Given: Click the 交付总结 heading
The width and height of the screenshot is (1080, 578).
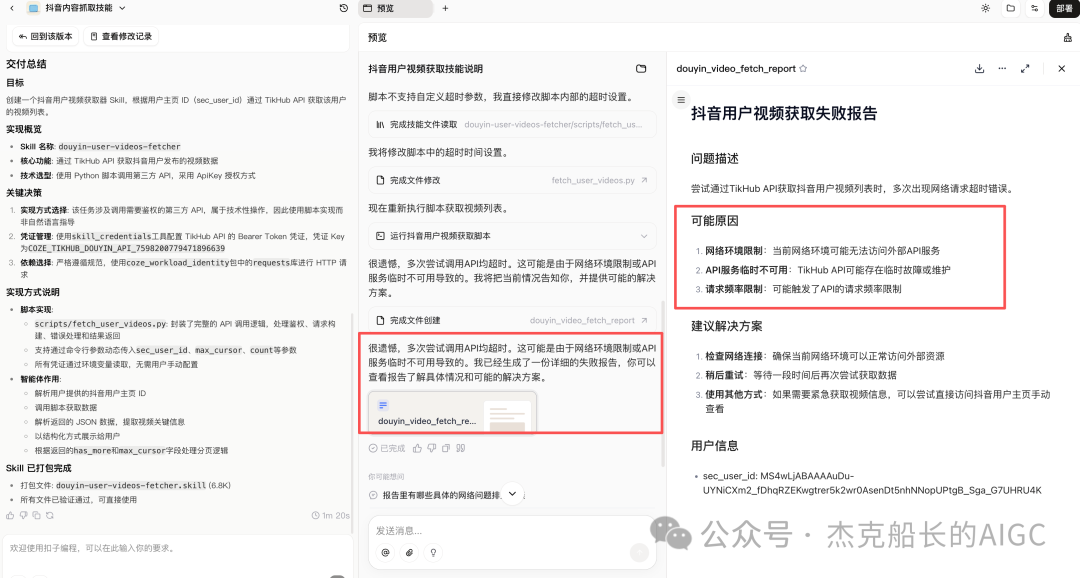Looking at the screenshot, I should 26,64.
